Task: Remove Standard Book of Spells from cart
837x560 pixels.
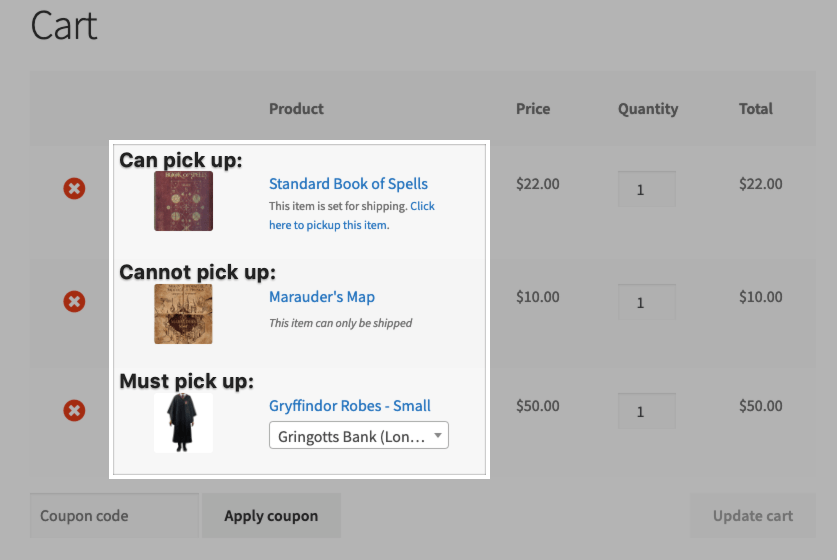Action: 74,188
